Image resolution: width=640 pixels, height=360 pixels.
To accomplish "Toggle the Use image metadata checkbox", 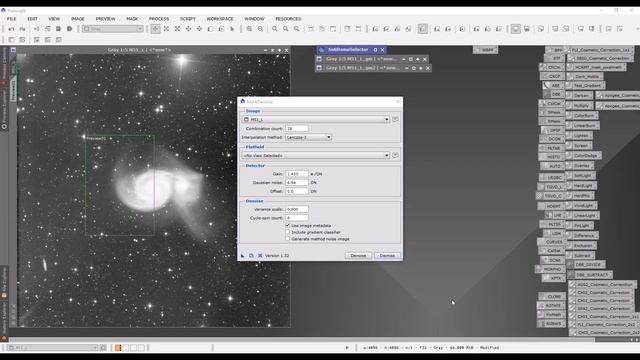I will coord(288,225).
